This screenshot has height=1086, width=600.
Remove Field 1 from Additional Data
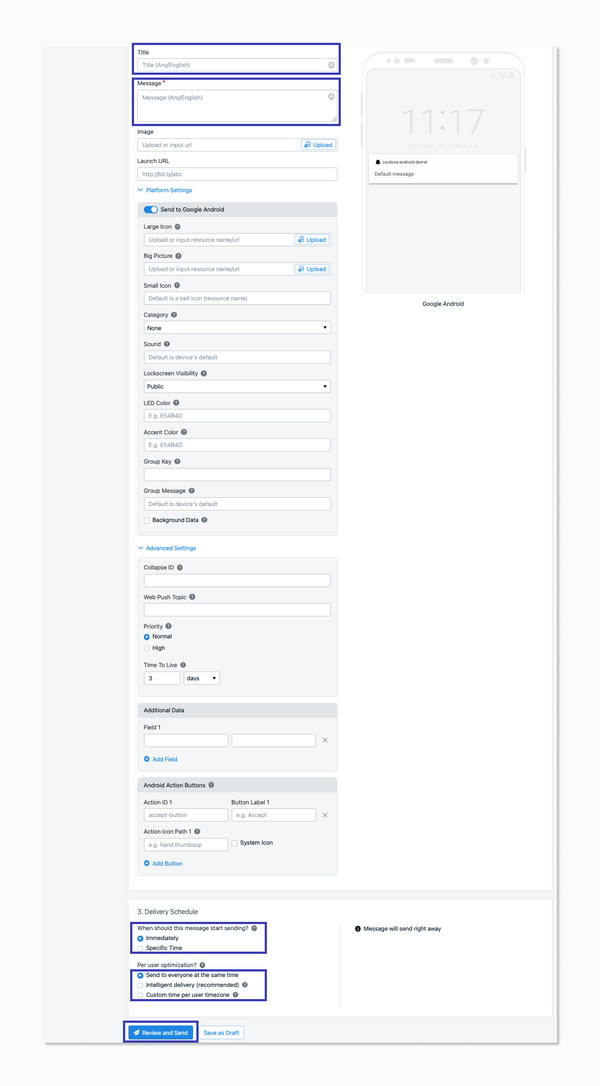[x=325, y=739]
